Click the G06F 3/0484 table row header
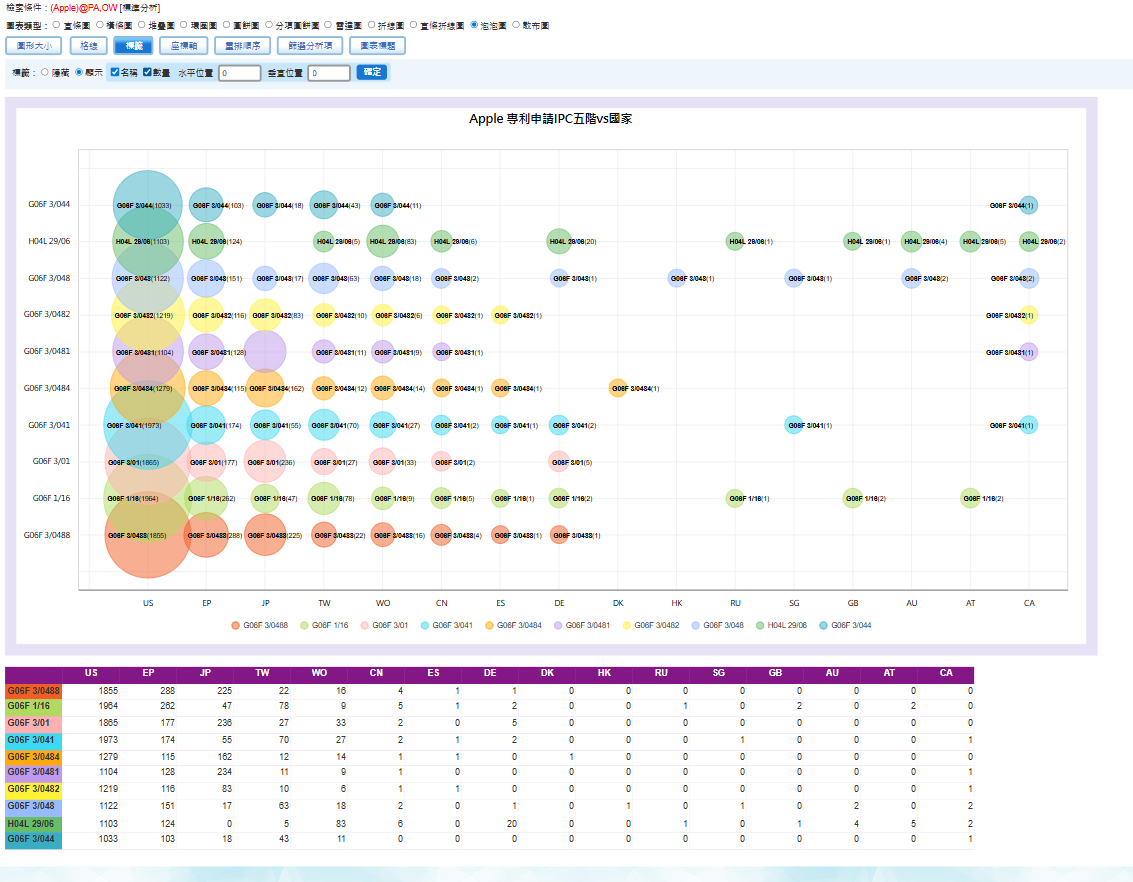This screenshot has width=1133, height=882. pyautogui.click(x=33, y=757)
